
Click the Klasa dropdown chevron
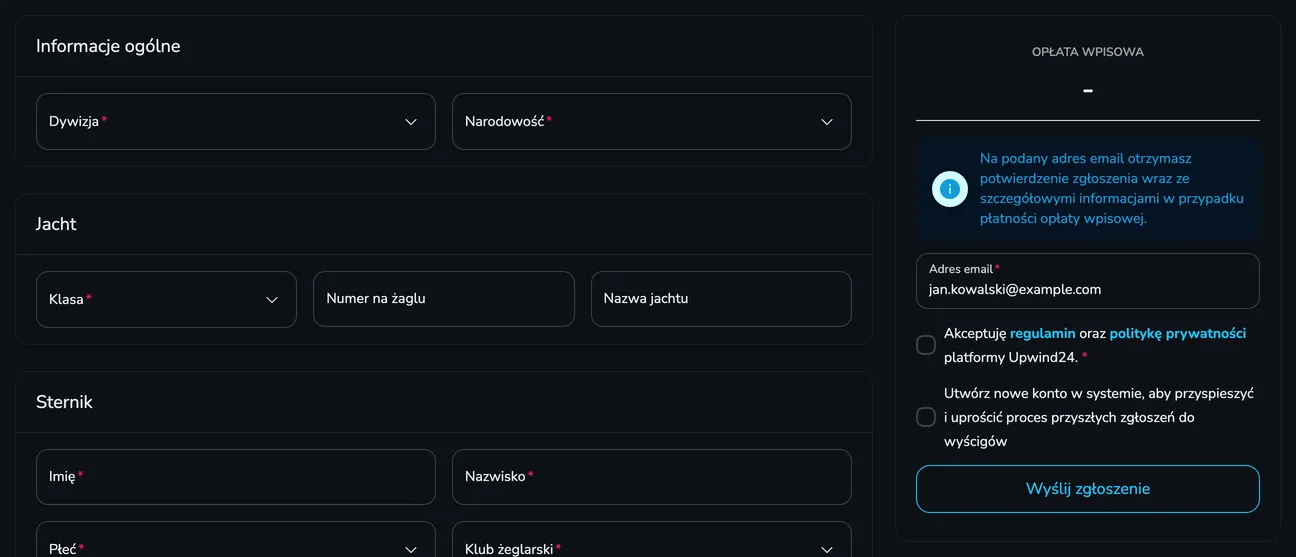coord(272,300)
